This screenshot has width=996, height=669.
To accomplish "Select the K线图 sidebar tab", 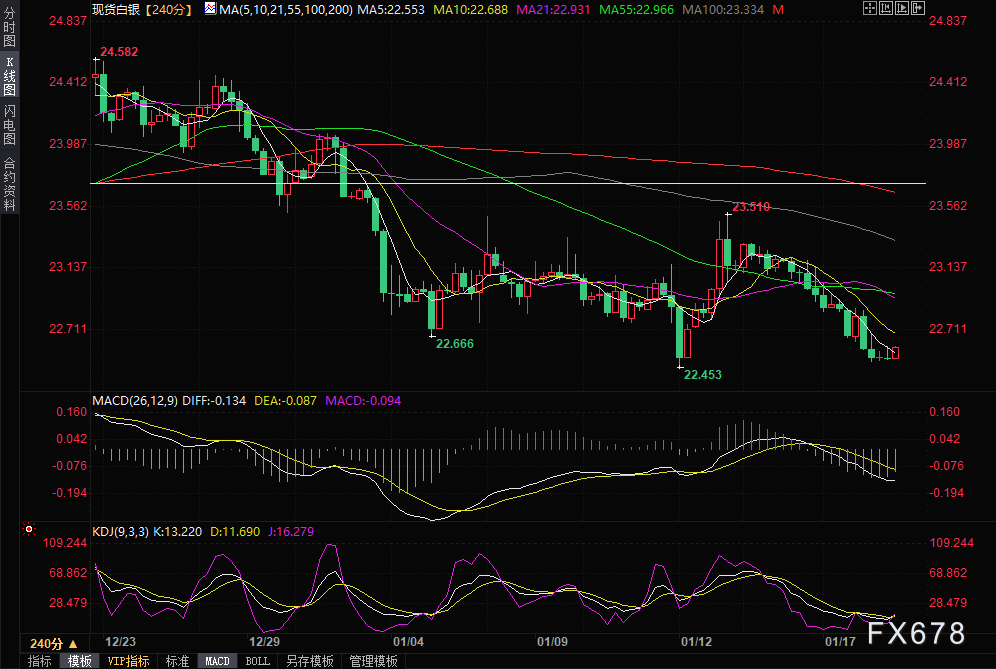I will pyautogui.click(x=10, y=76).
